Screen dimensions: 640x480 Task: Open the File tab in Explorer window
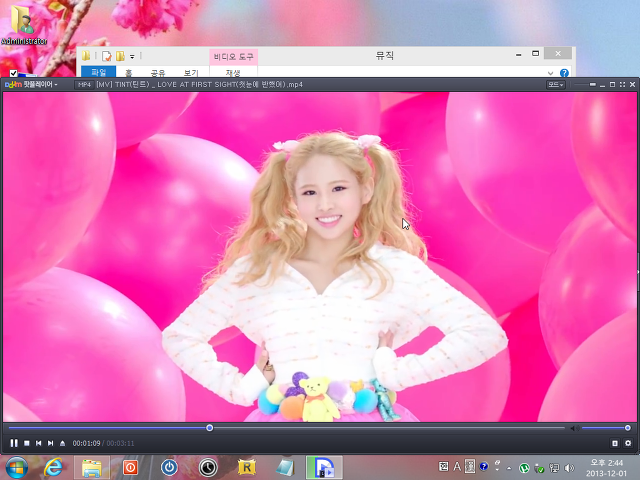point(98,72)
